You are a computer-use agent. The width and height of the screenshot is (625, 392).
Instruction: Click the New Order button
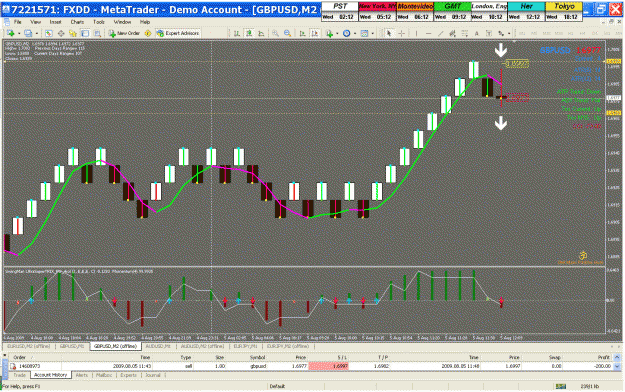coord(124,33)
